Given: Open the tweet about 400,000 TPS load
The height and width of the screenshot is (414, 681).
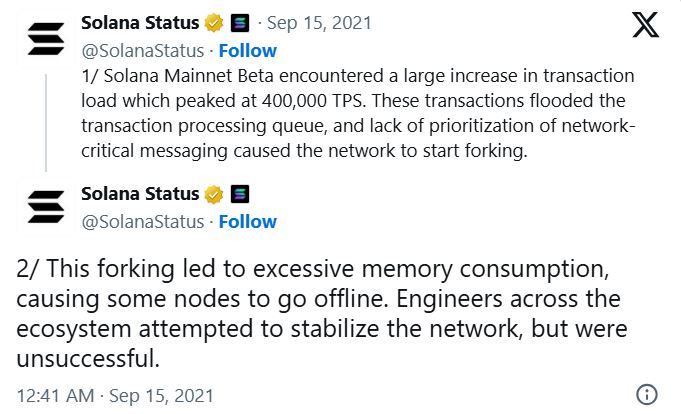Looking at the screenshot, I should tap(358, 113).
